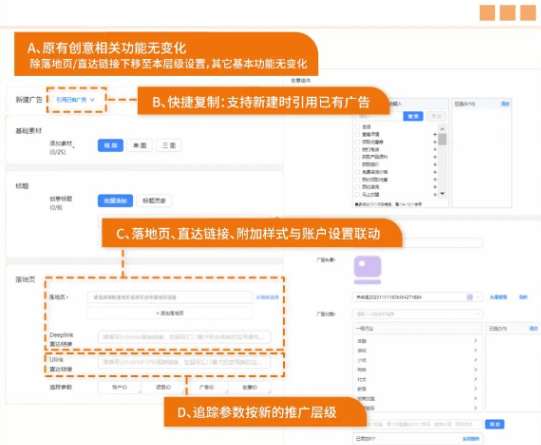Click 清空 link in component selected panel
This screenshot has height=445, width=541.
tap(505, 103)
